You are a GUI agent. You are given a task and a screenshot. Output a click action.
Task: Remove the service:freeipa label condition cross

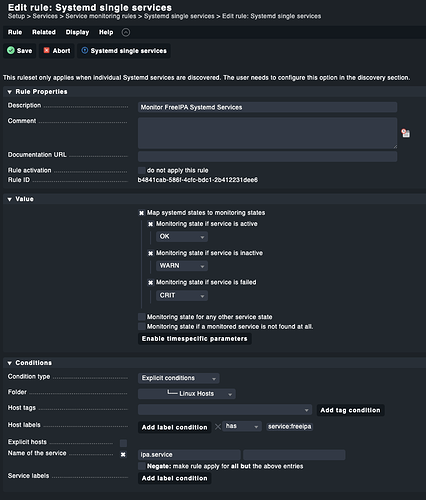point(218,426)
